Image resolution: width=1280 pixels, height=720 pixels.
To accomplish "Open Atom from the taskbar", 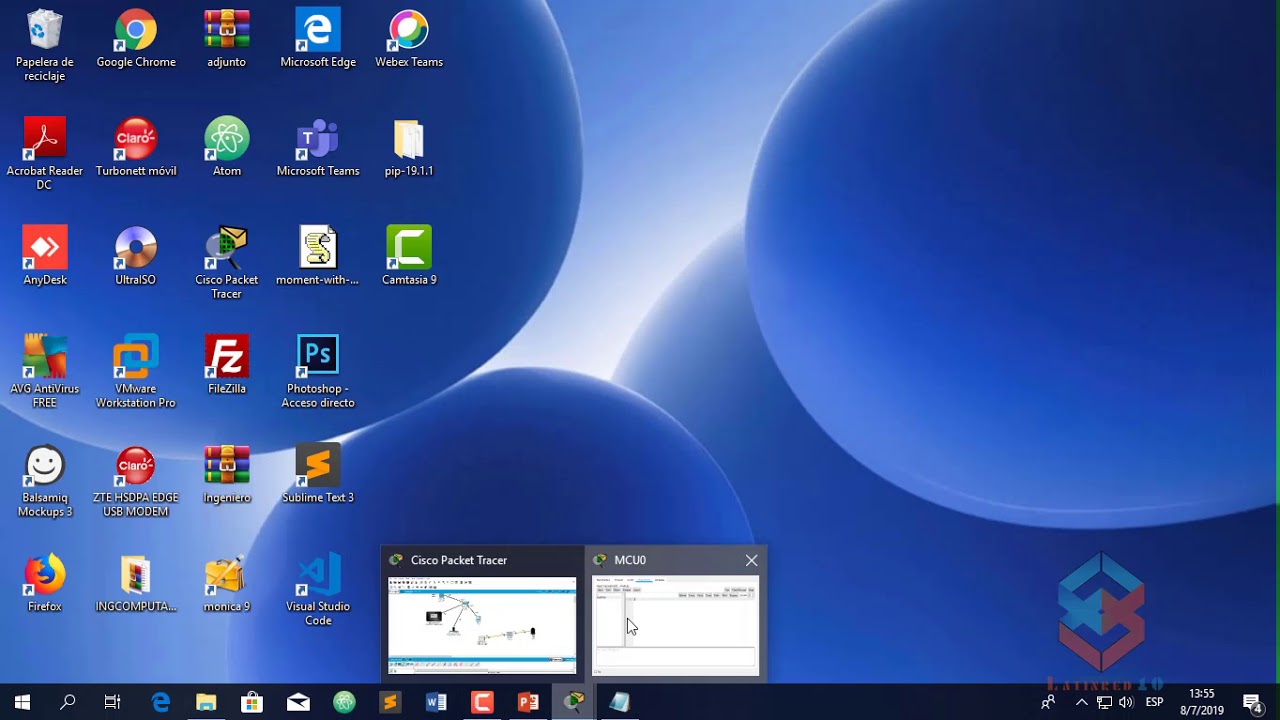I will point(344,702).
